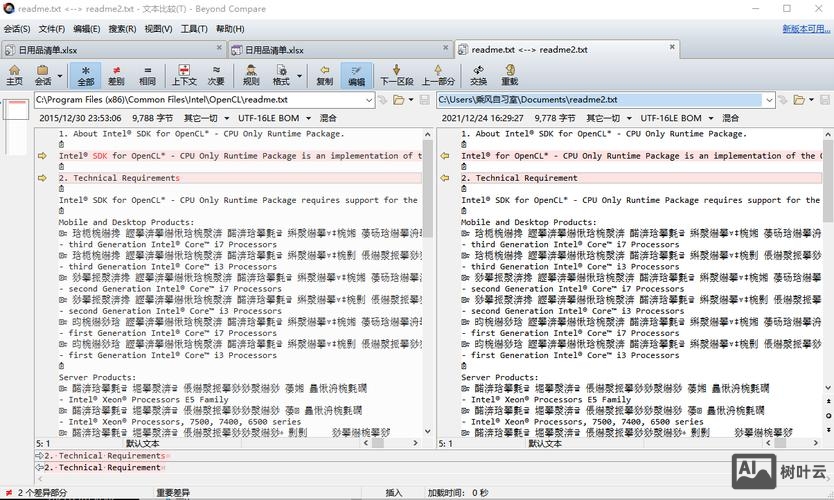The width and height of the screenshot is (834, 500).
Task: Open the 规则 rules icon
Action: (x=251, y=75)
